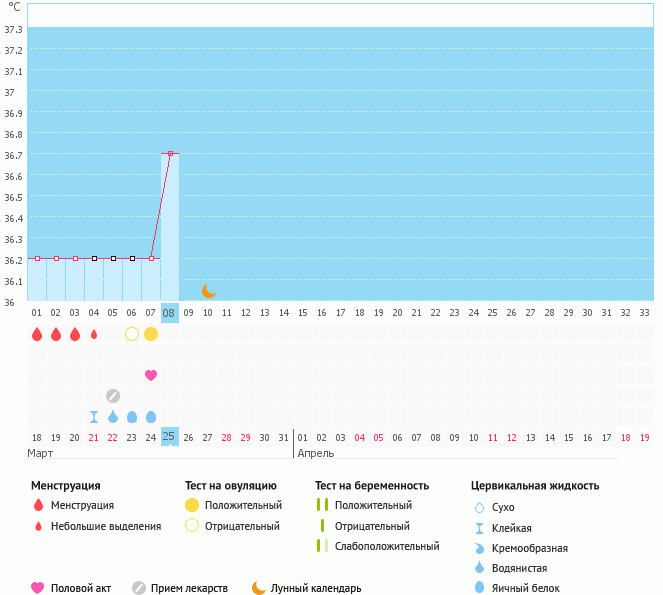Click the pink heart intercourse marker
The image size is (663, 595).
tap(151, 375)
